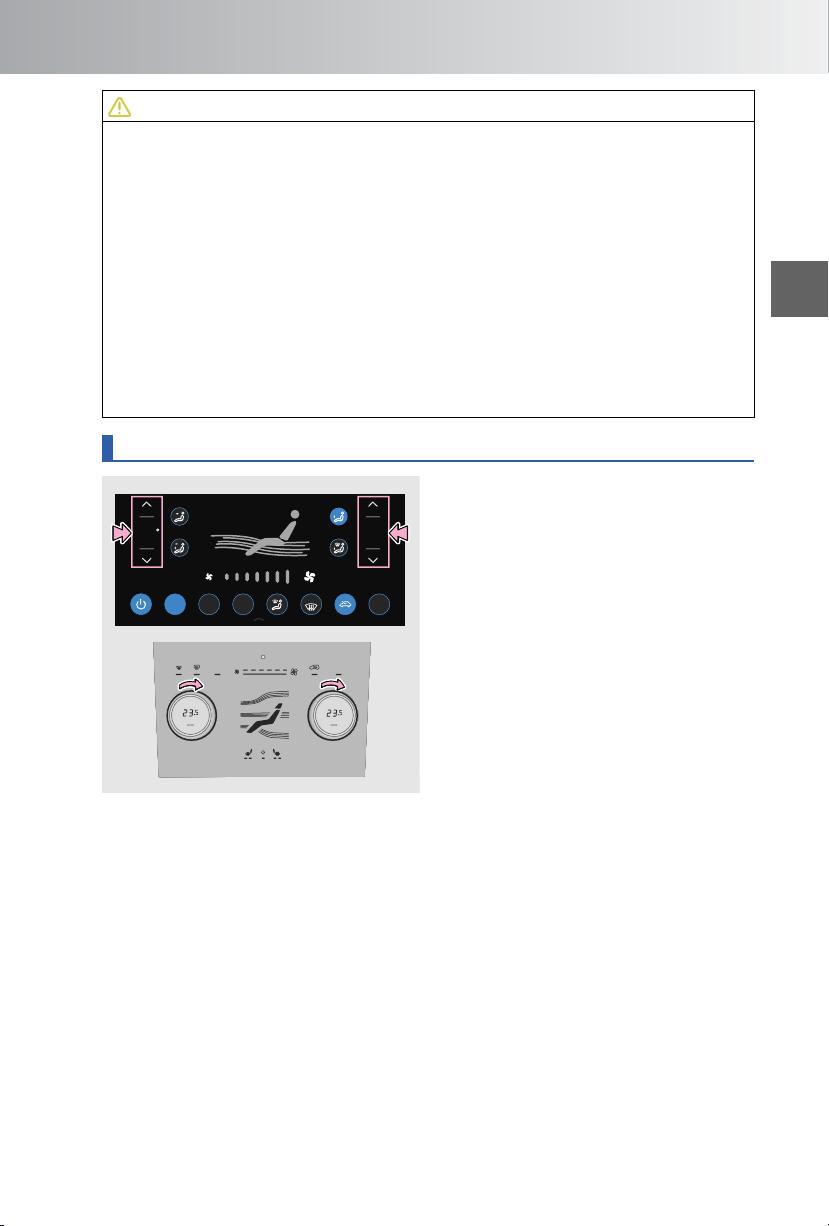Tap the seat airflow mode button in bottom row
Screen dimensions: 829x1226
(x=276, y=604)
